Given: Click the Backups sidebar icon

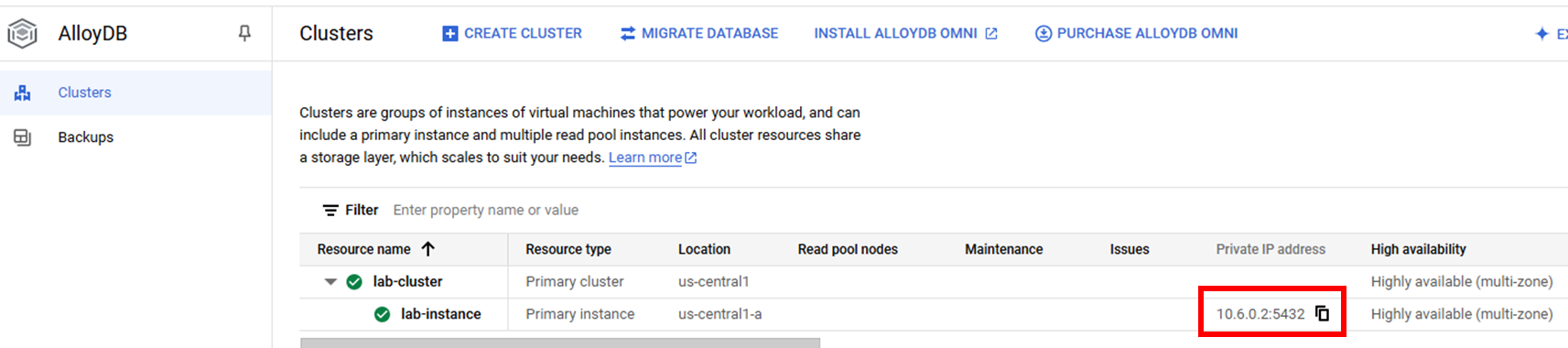Looking at the screenshot, I should pos(22,137).
